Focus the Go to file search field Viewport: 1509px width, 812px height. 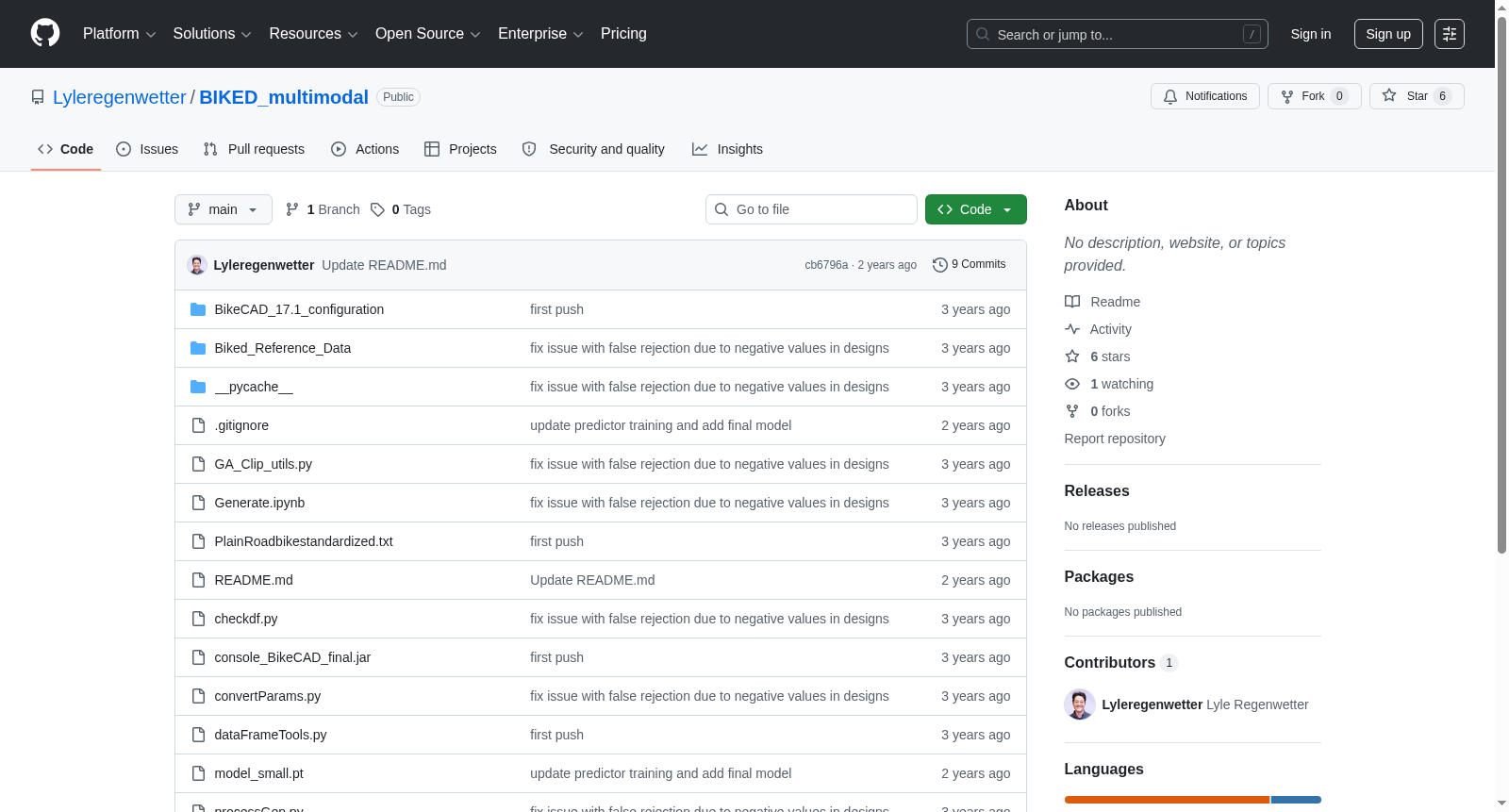(811, 209)
